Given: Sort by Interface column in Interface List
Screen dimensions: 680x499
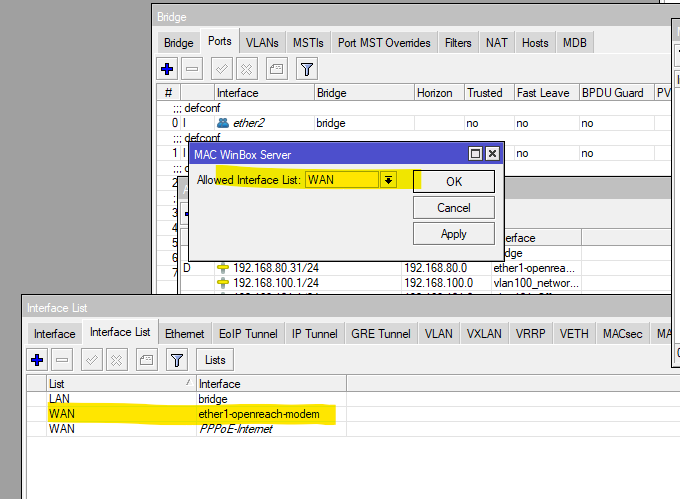Looking at the screenshot, I should 271,384.
